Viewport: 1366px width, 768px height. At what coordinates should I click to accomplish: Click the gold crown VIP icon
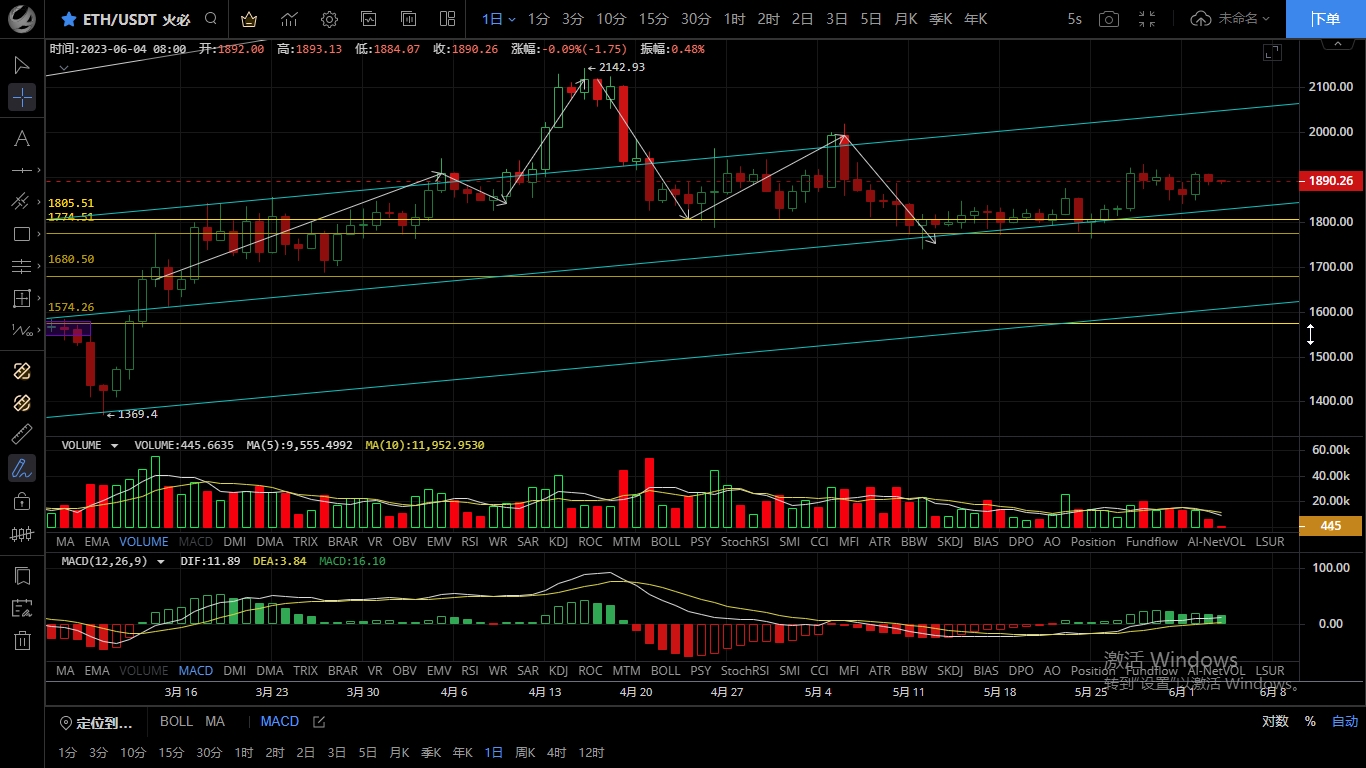coord(249,19)
